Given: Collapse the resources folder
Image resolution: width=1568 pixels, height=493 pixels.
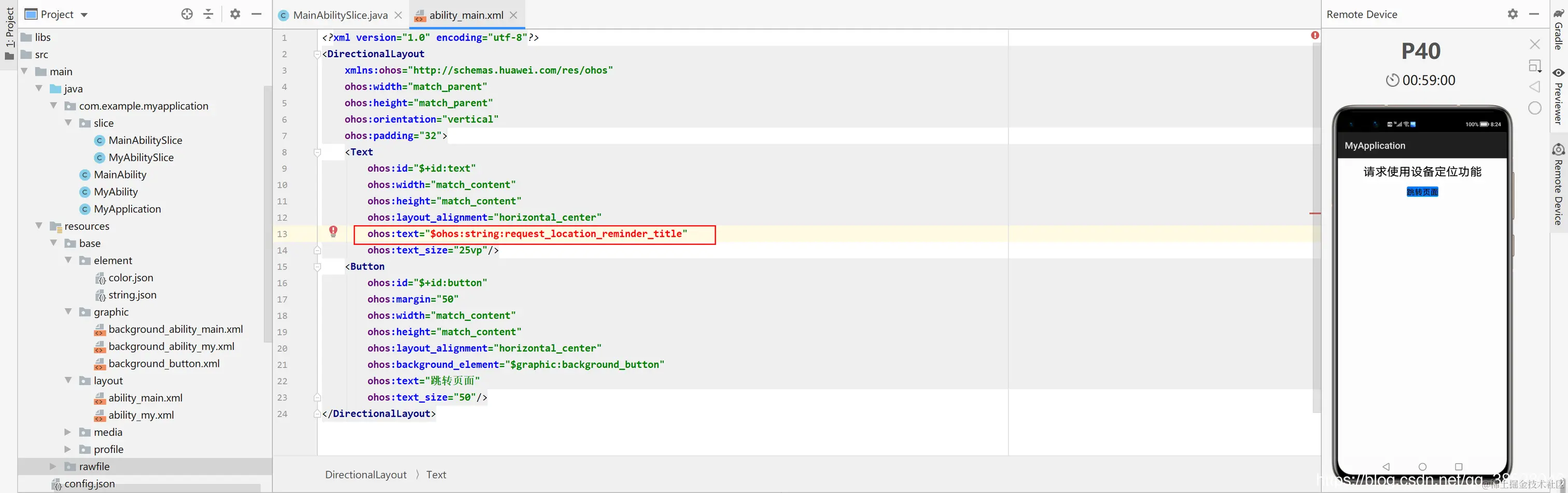Looking at the screenshot, I should point(39,225).
